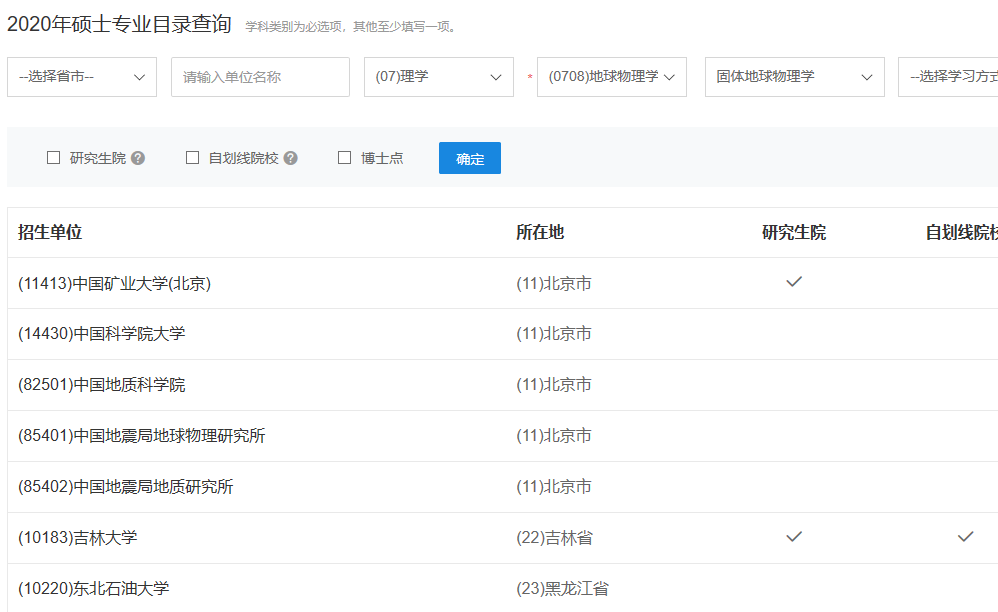The width and height of the screenshot is (998, 612).
Task: Click the blue 确定 button
Action: [x=470, y=158]
